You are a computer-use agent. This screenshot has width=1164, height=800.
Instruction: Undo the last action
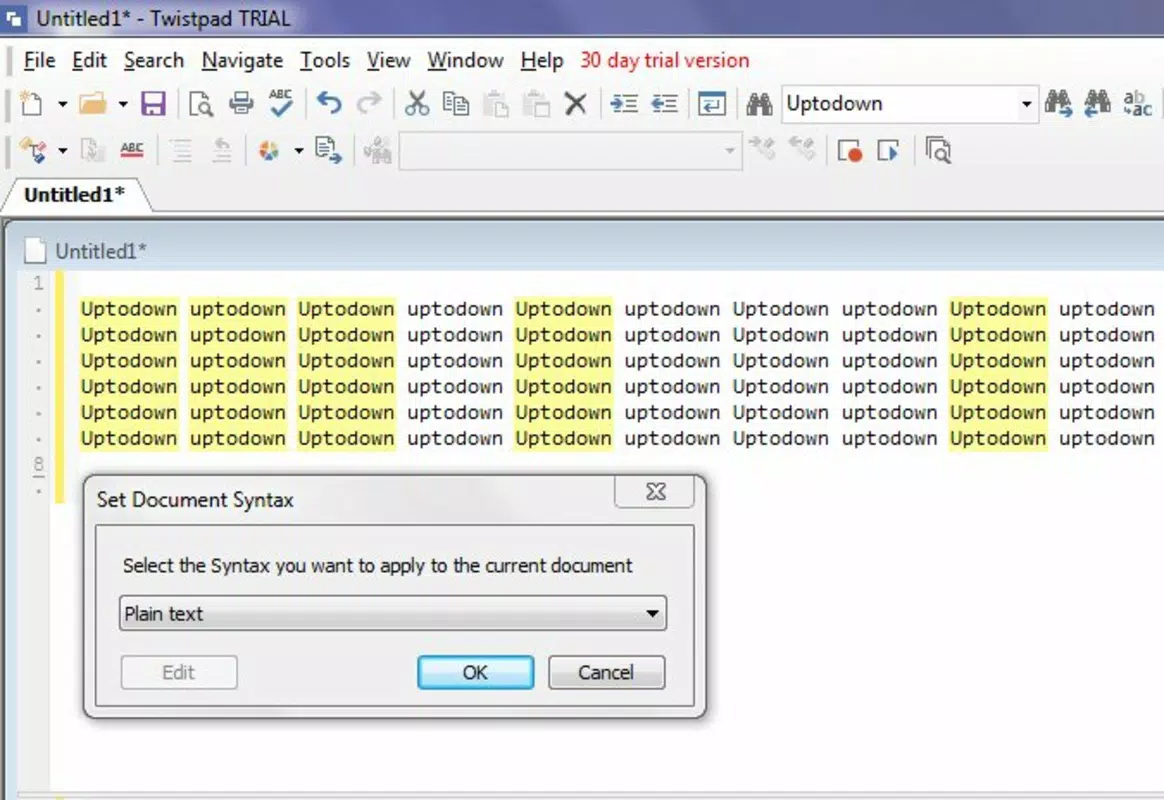[329, 103]
